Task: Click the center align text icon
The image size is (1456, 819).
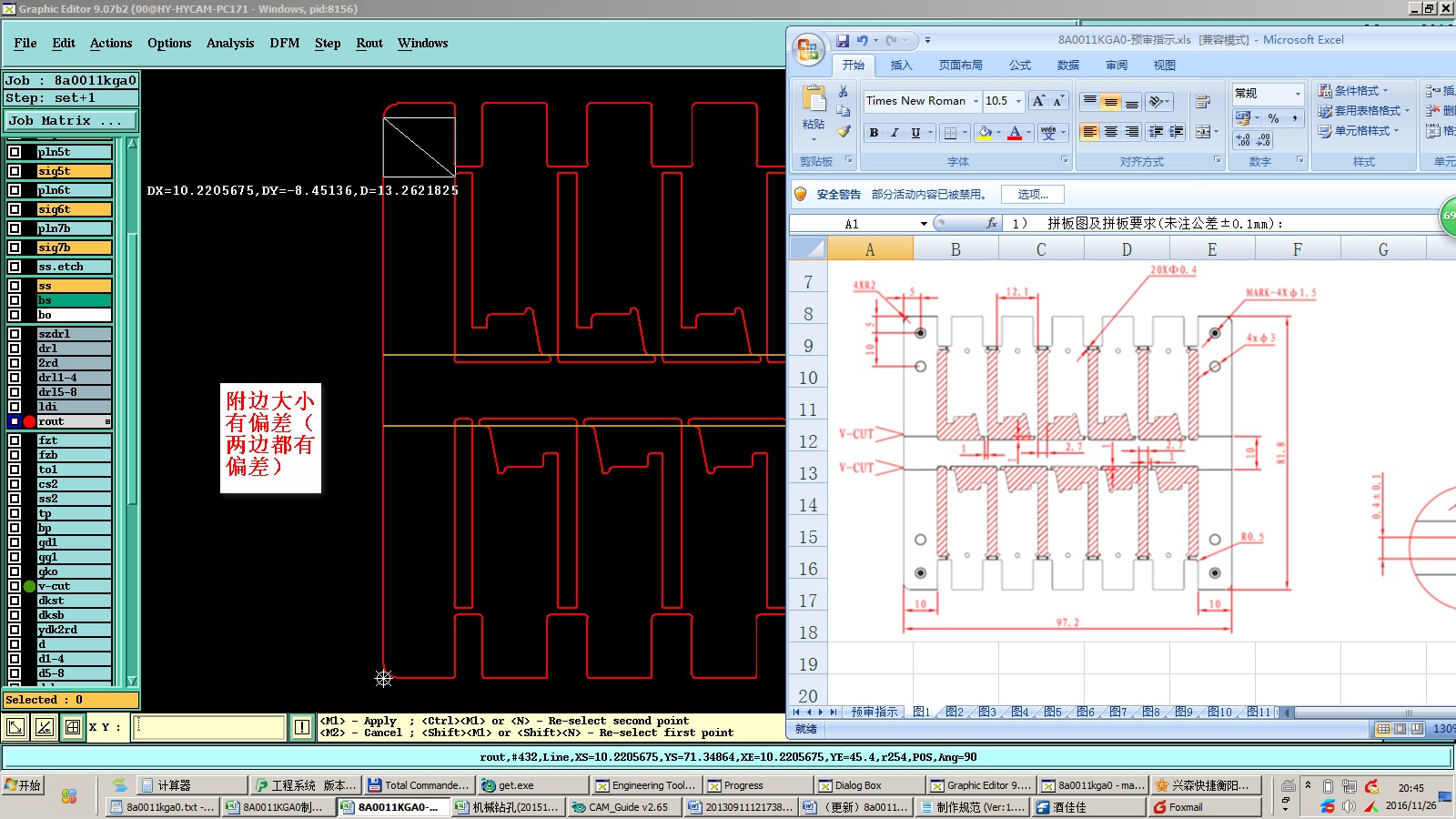Action: [x=1111, y=133]
